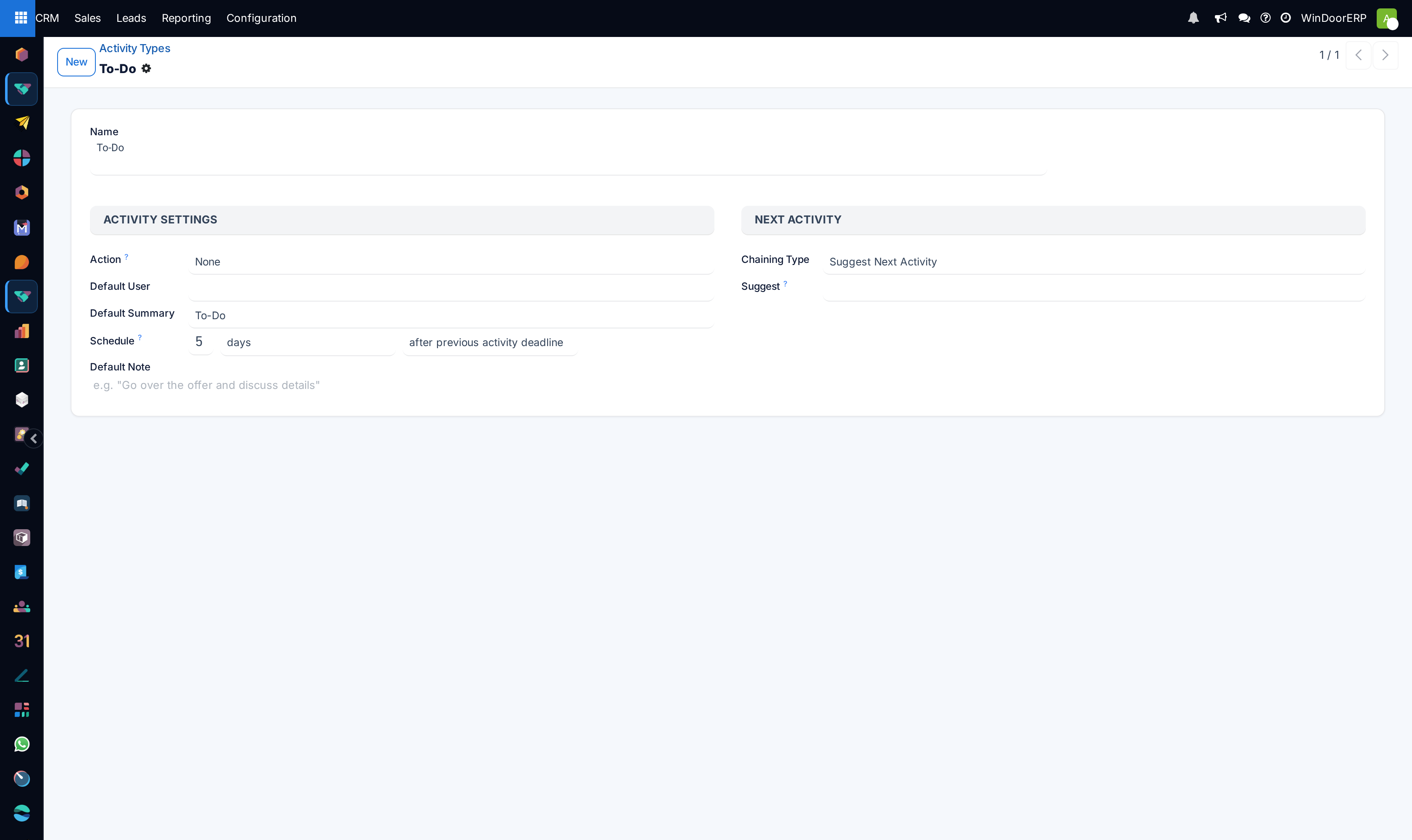
Task: Open the Reporting menu
Action: [186, 18]
